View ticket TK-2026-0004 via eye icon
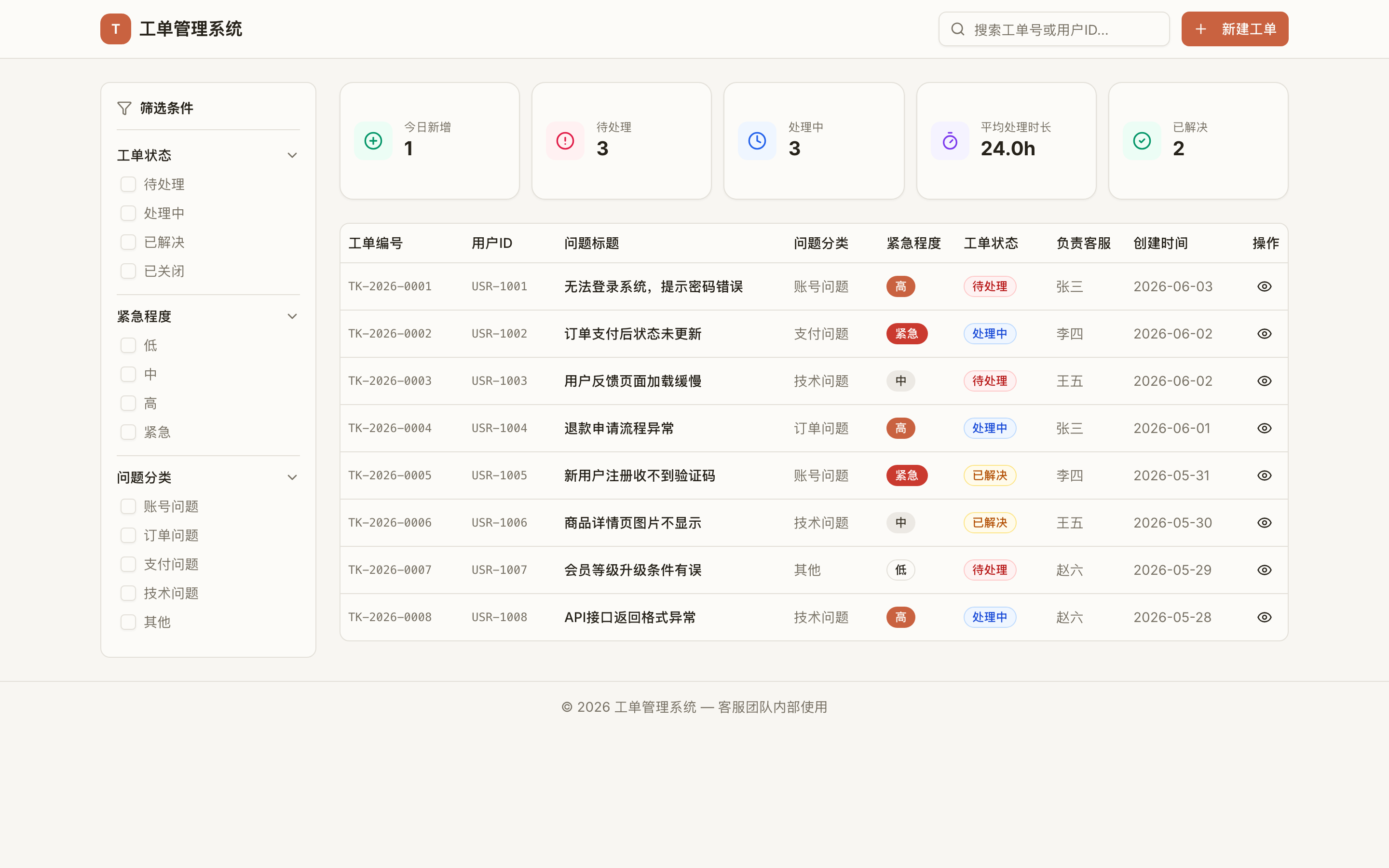The height and width of the screenshot is (868, 1389). coord(1265,428)
